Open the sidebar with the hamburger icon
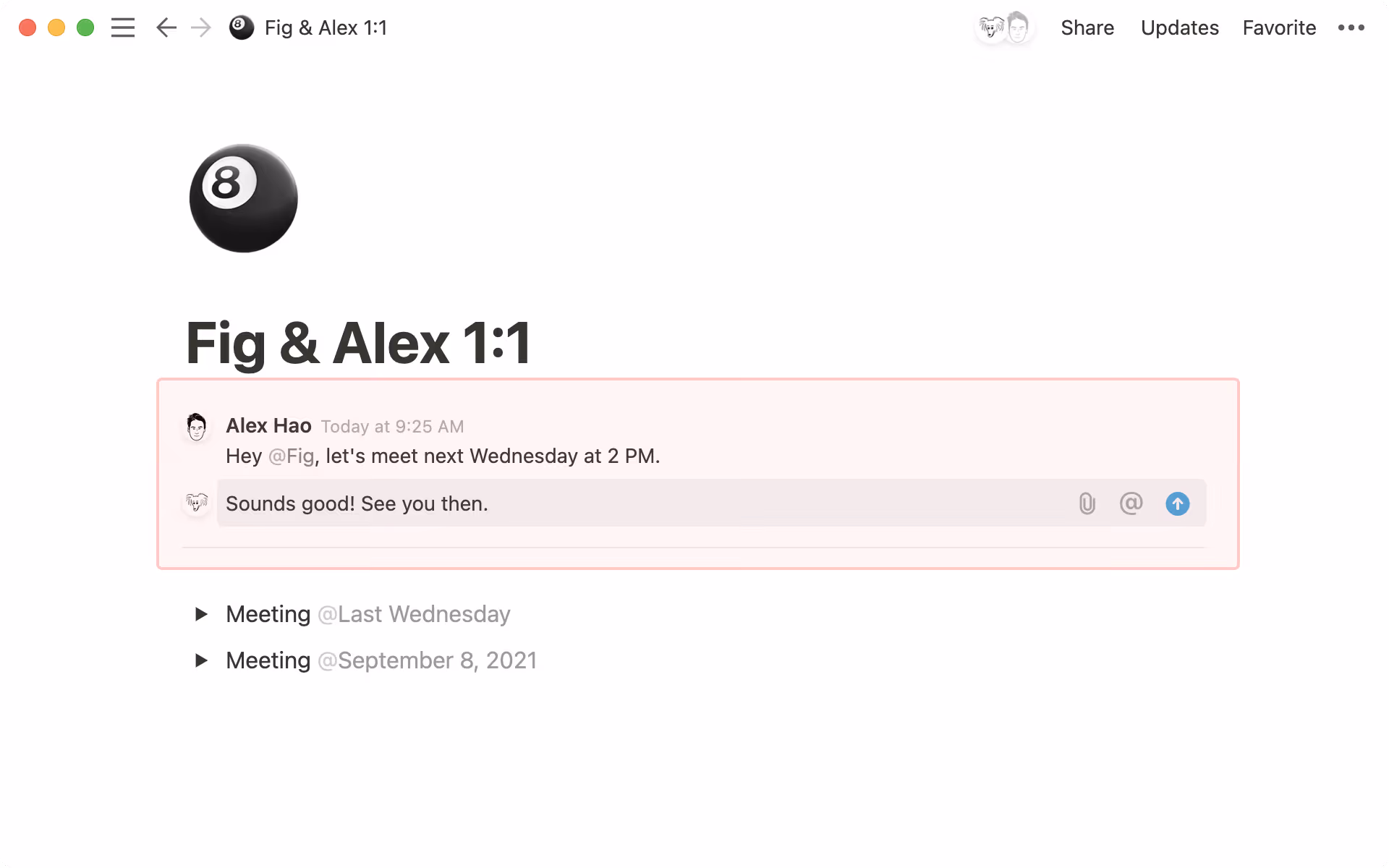Screen dimensions: 1389x868 pyautogui.click(x=123, y=27)
